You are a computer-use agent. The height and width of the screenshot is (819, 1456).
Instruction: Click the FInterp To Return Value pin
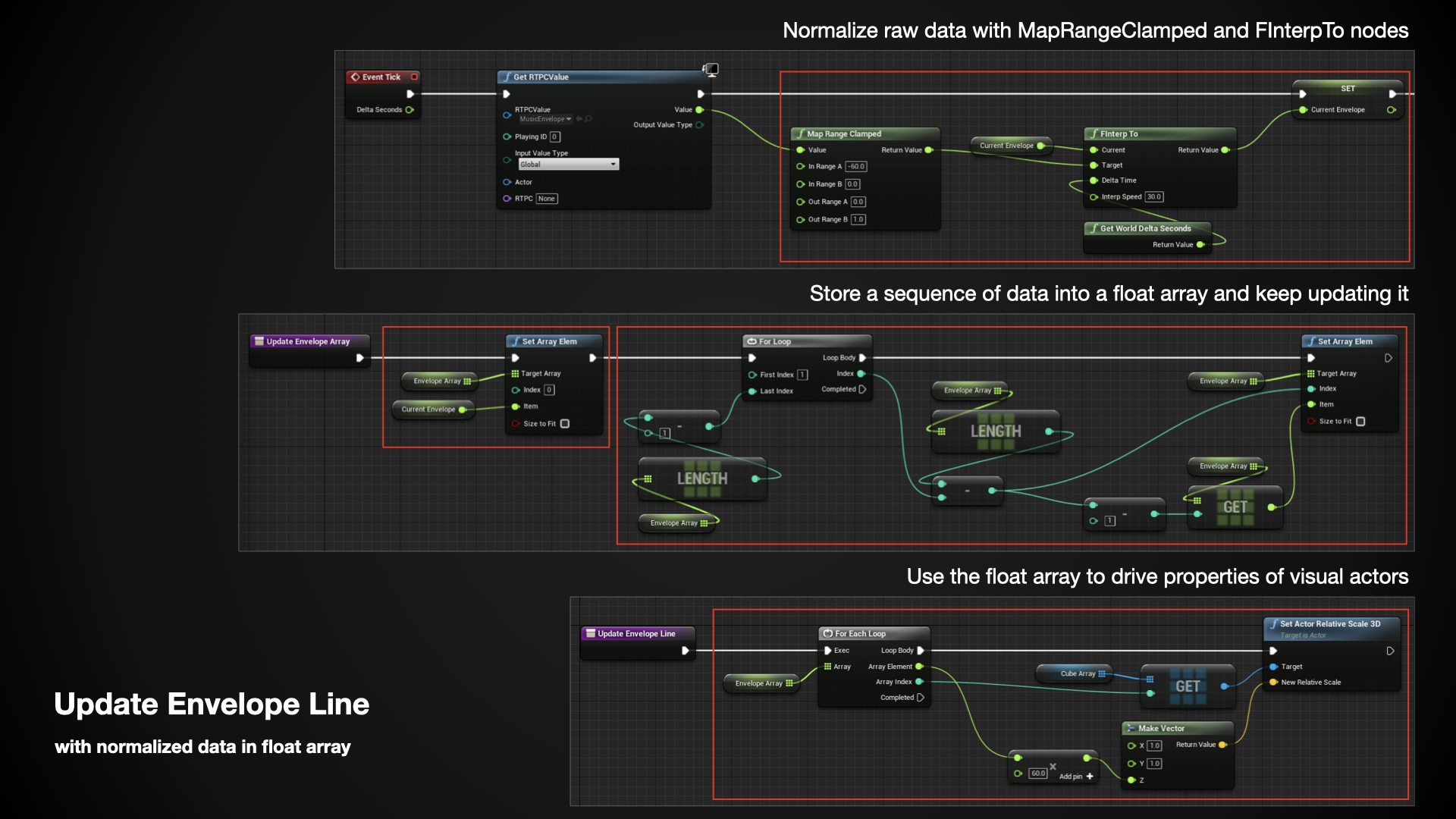pos(1225,150)
